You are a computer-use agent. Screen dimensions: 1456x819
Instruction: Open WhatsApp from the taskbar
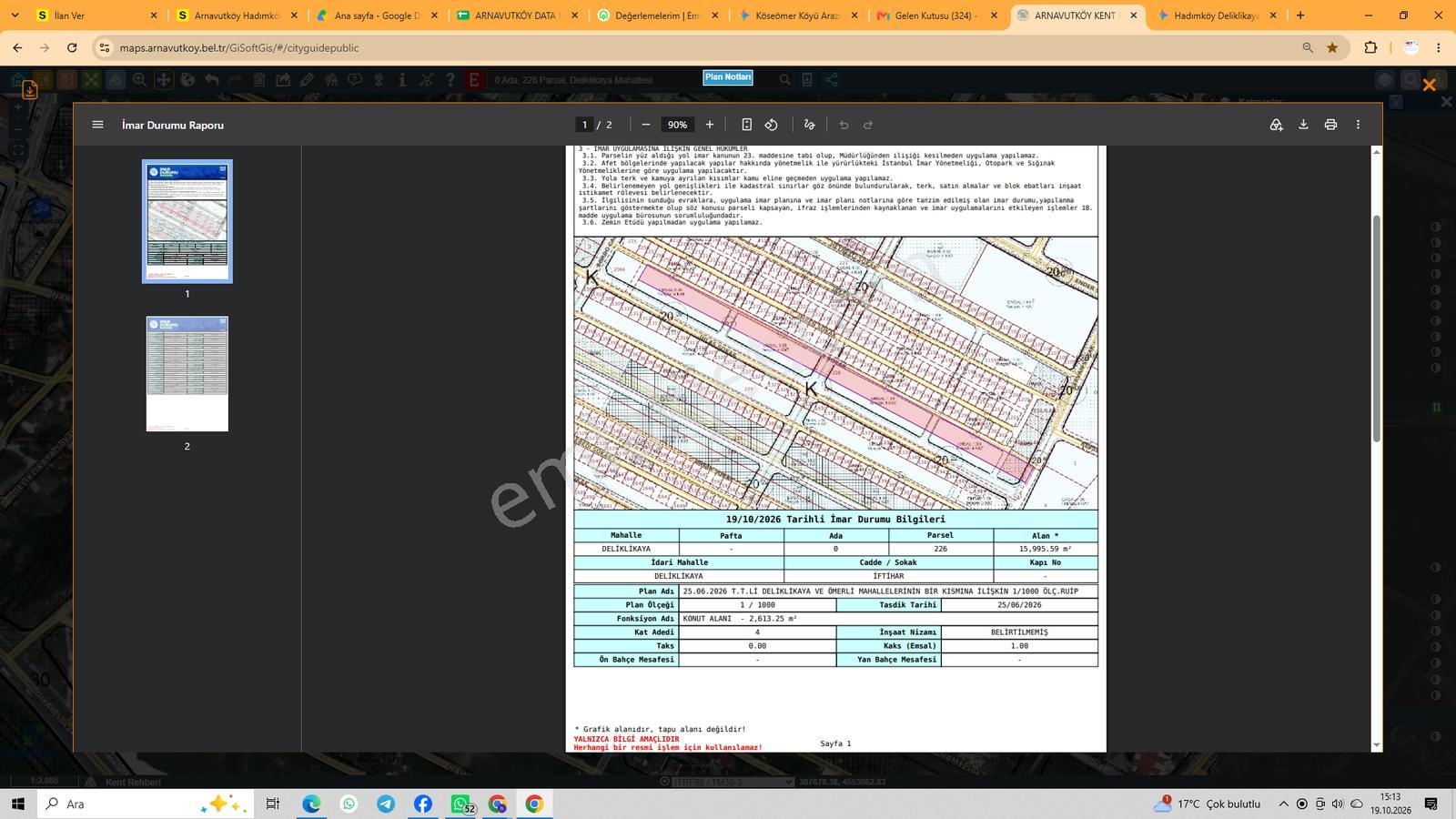(349, 804)
